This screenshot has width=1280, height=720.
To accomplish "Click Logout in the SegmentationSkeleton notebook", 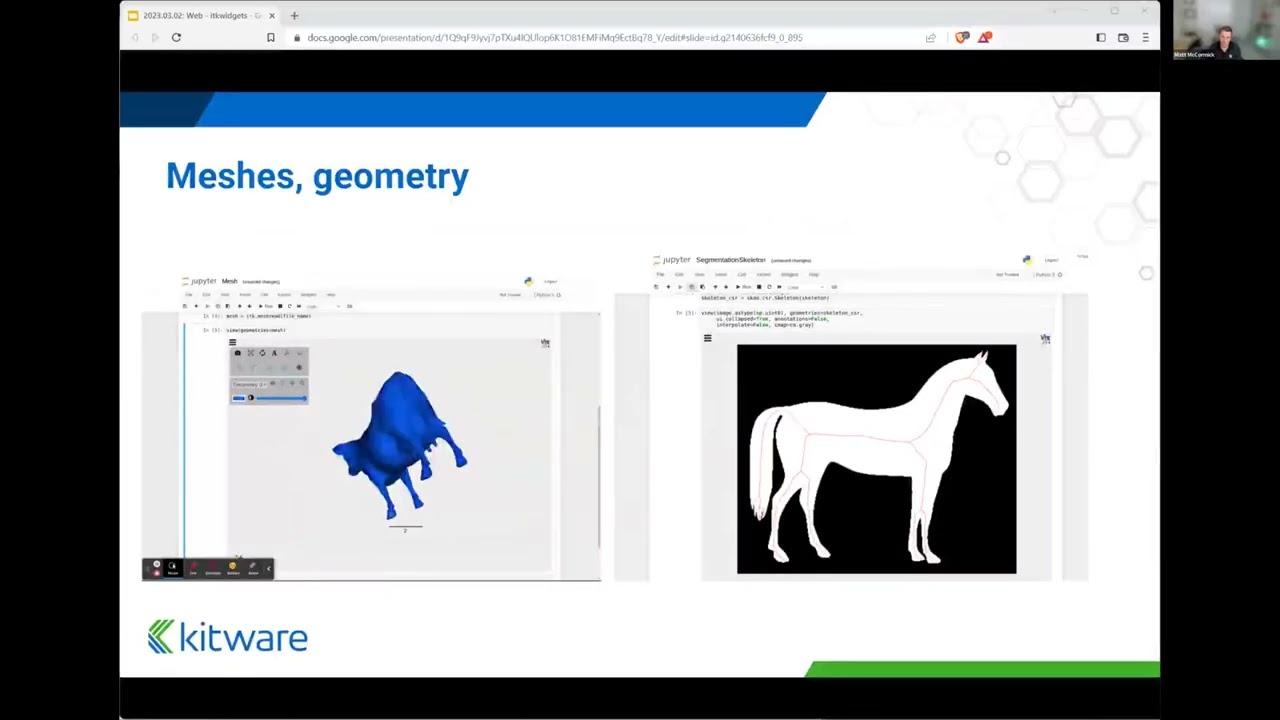I will tap(1051, 260).
